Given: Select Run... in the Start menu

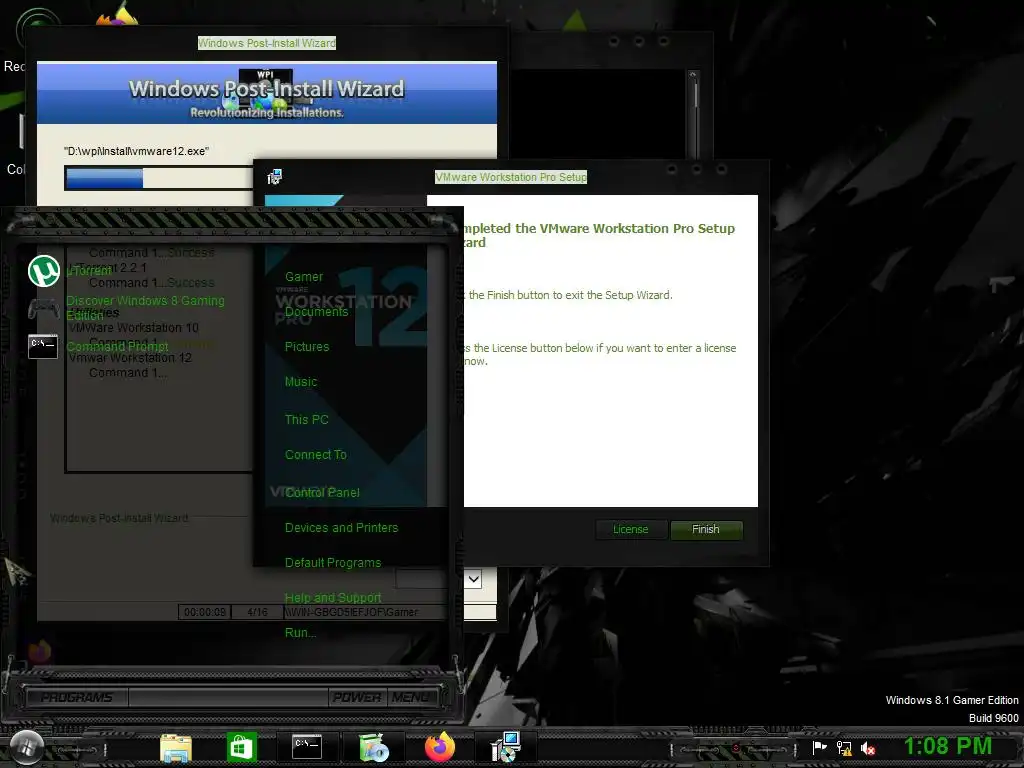Looking at the screenshot, I should [300, 633].
